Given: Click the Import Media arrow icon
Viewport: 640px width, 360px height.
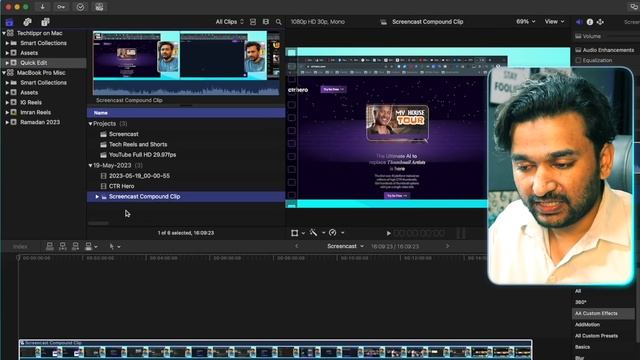Looking at the screenshot, I should click(42, 7).
